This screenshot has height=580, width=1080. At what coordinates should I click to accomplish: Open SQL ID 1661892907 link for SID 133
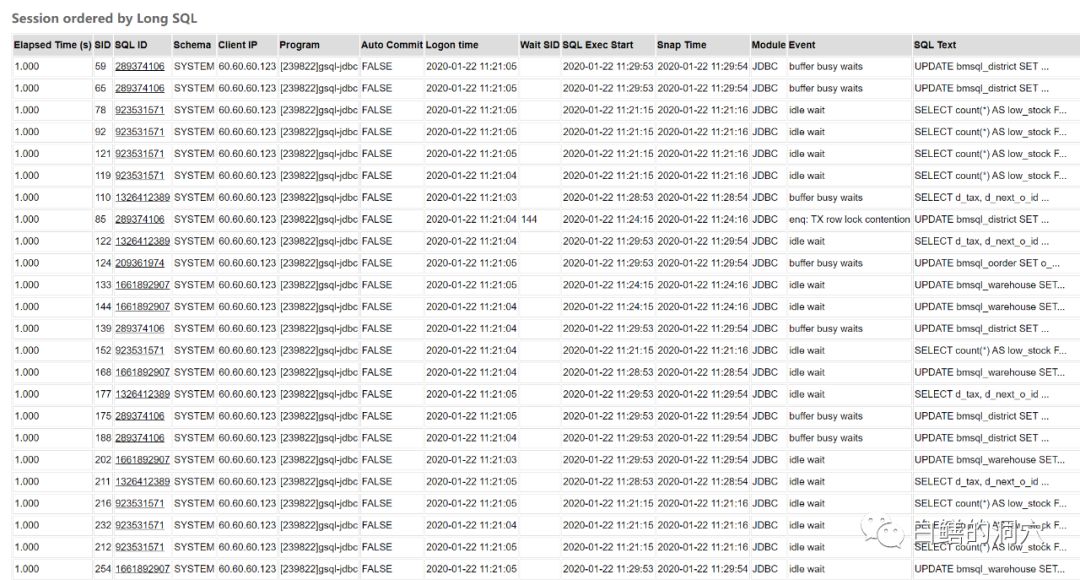142,285
